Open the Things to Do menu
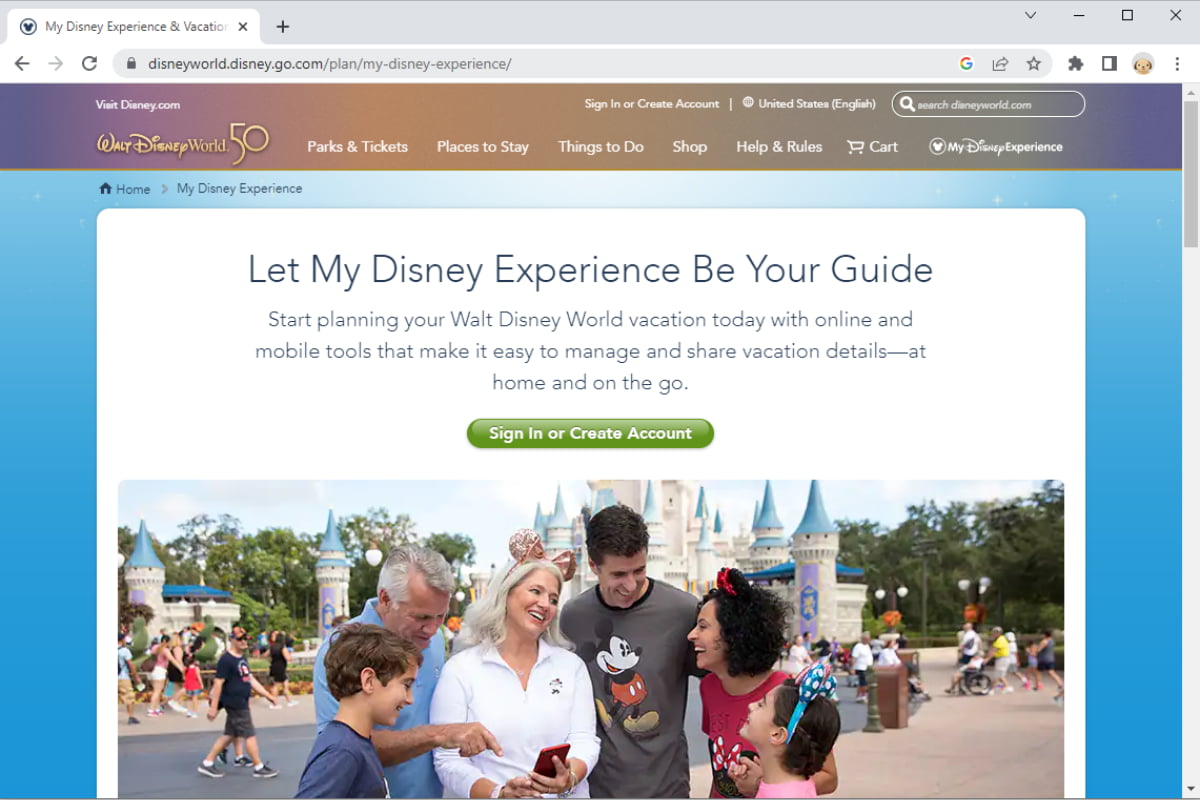Screen dimensions: 1200x800 click(601, 147)
